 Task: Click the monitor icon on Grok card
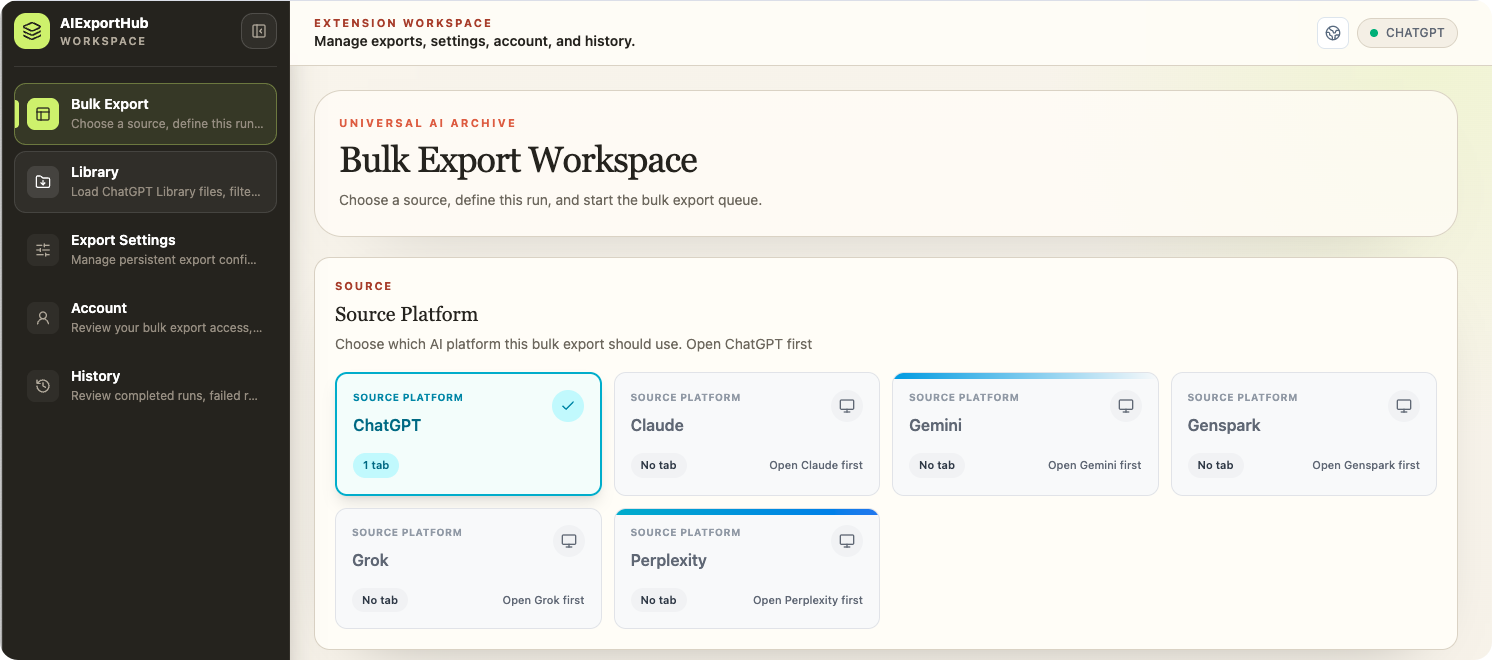[x=569, y=541]
